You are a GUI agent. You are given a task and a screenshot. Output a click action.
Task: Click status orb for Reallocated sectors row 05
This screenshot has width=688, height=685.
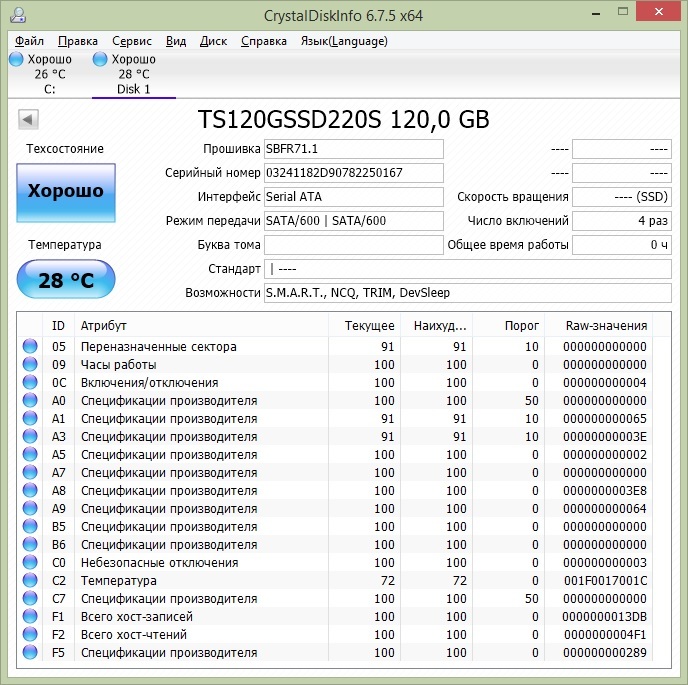pyautogui.click(x=29, y=347)
